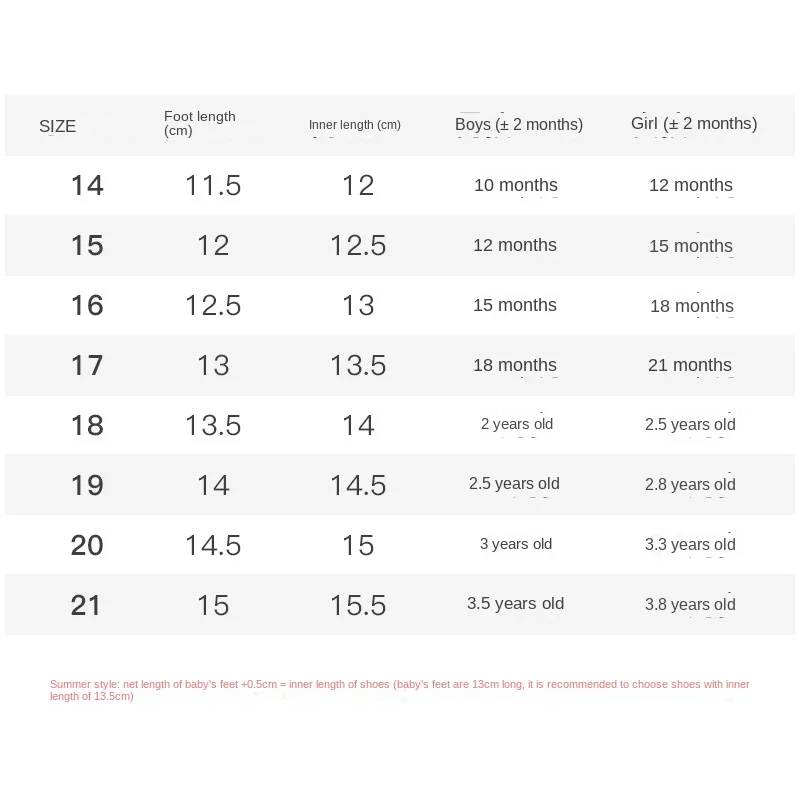Click the Girl (± 2 months) header
This screenshot has height=800, width=800.
click(x=694, y=124)
